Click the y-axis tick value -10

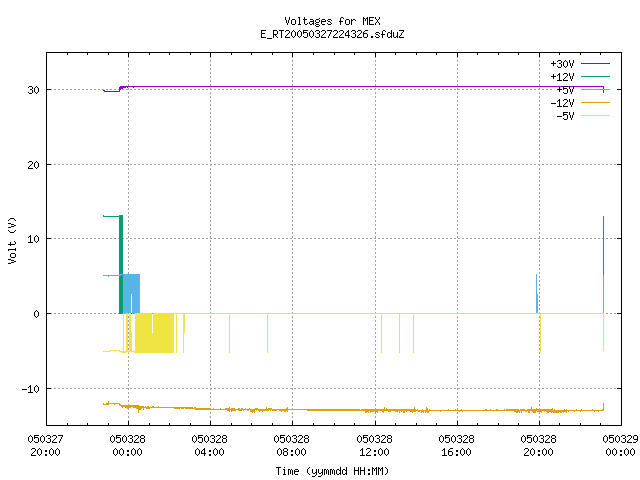pos(31,389)
